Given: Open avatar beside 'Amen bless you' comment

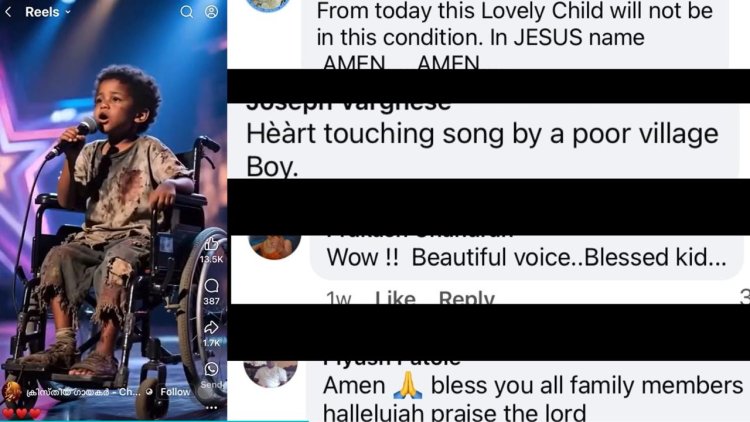Looking at the screenshot, I should tap(271, 373).
